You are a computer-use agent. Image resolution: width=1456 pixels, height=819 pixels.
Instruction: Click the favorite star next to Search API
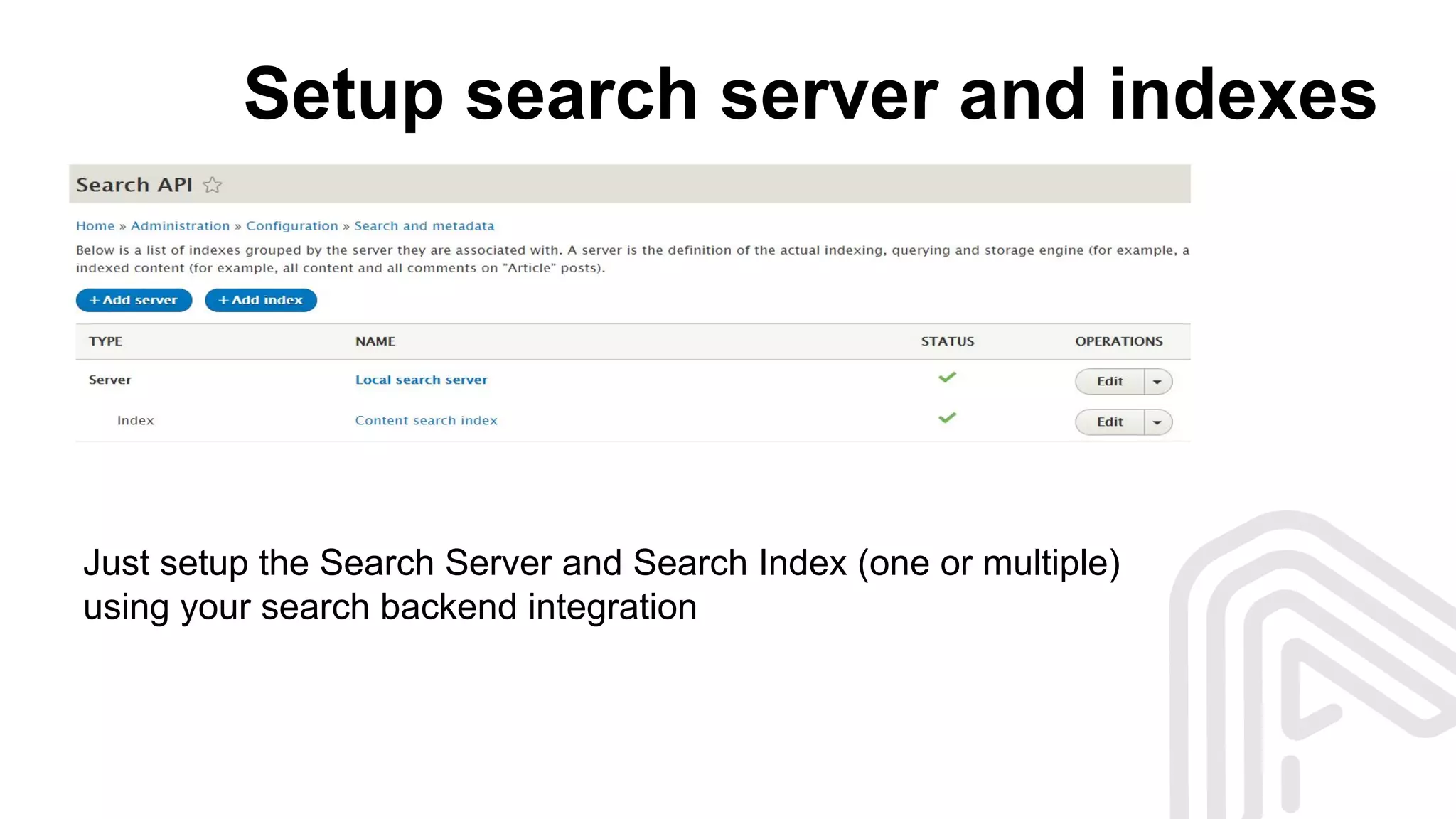coord(212,185)
